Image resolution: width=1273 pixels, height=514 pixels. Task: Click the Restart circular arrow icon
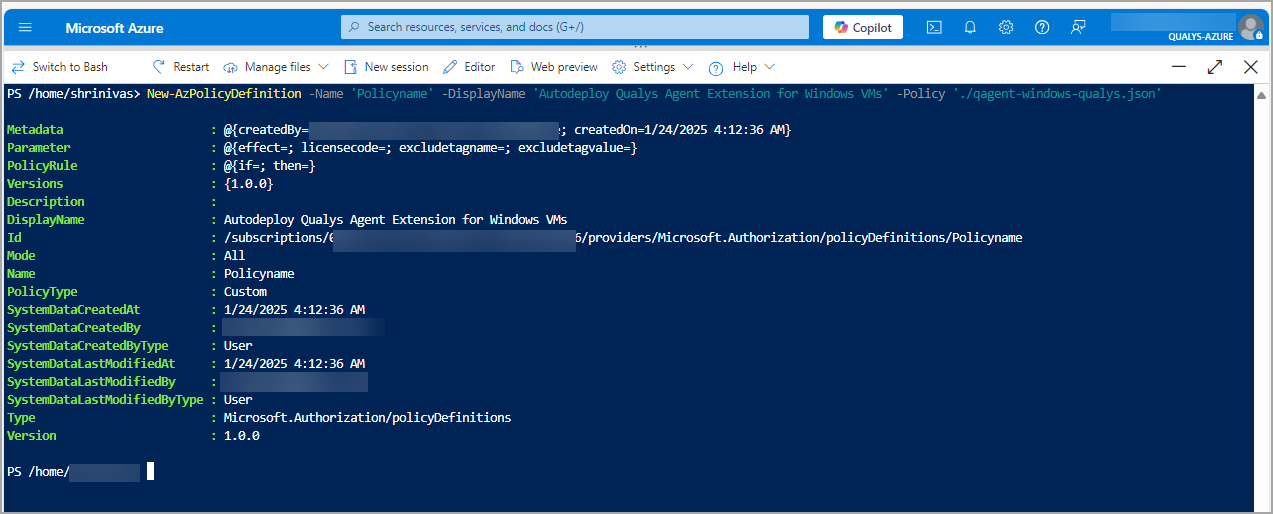tap(159, 67)
